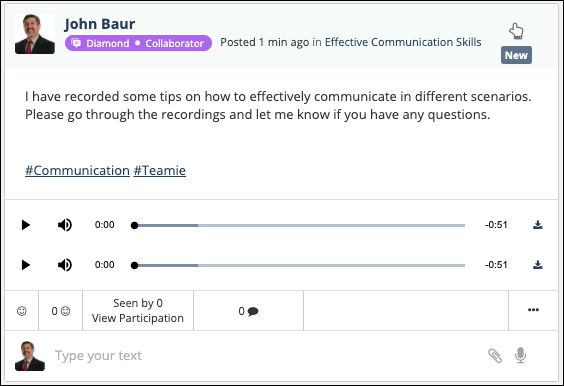This screenshot has width=564, height=386.
Task: Open View Participation details
Action: tap(138, 318)
